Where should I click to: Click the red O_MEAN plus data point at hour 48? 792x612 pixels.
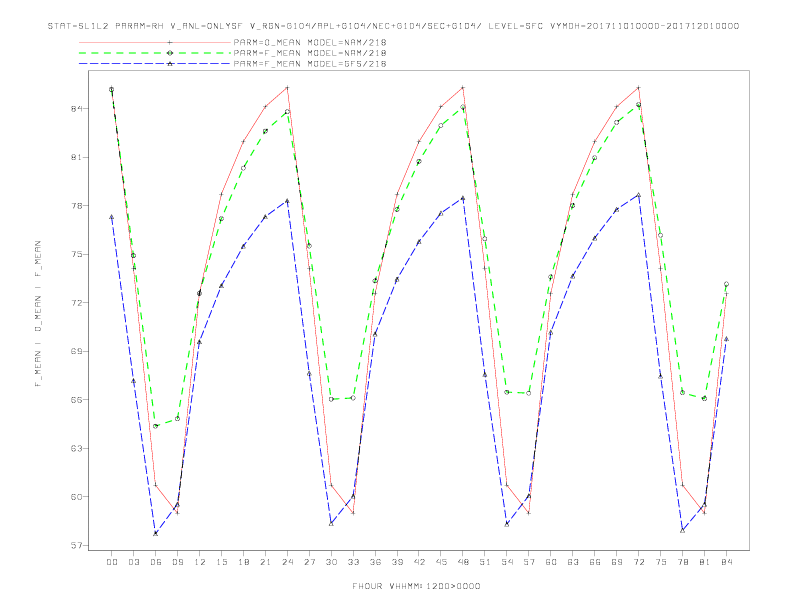point(463,88)
